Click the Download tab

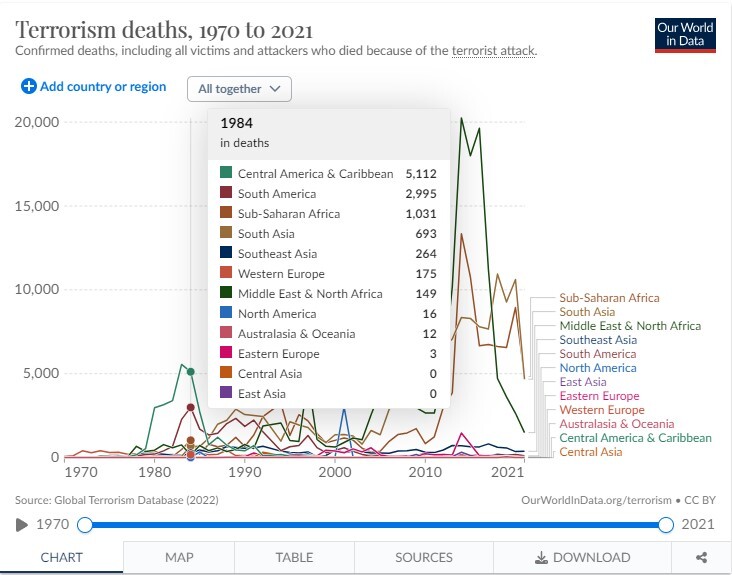tap(582, 557)
